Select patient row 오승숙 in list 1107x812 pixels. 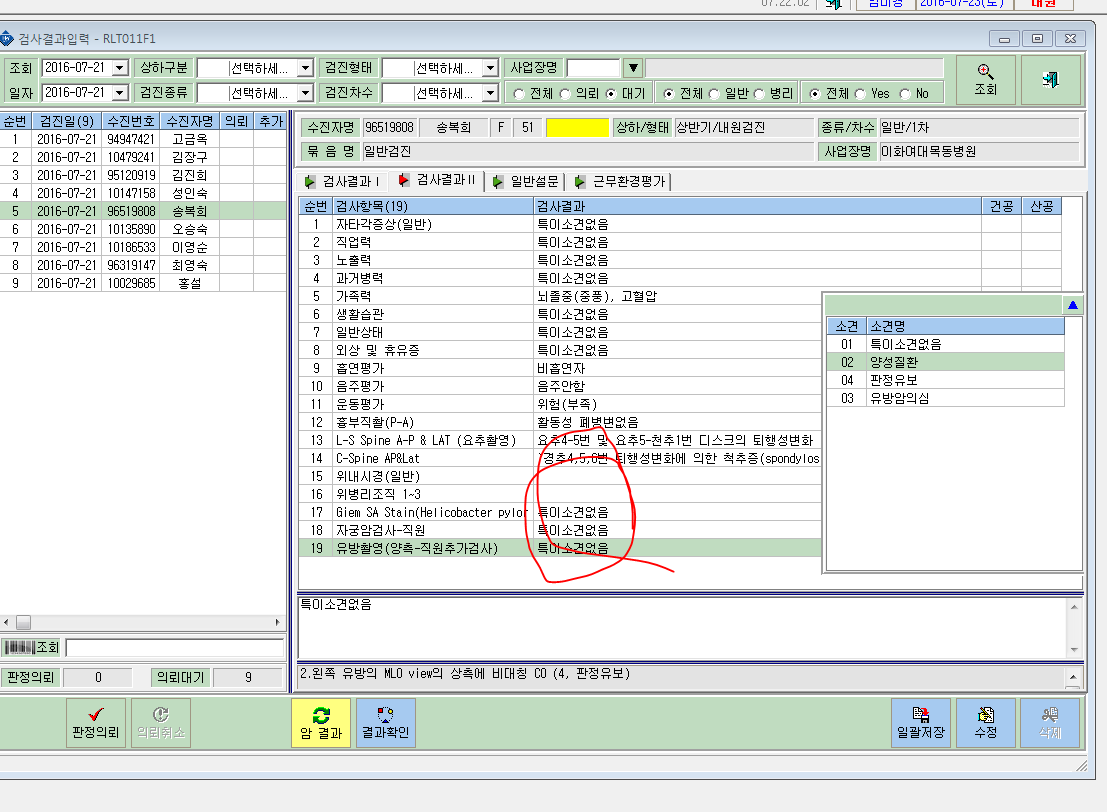point(143,229)
